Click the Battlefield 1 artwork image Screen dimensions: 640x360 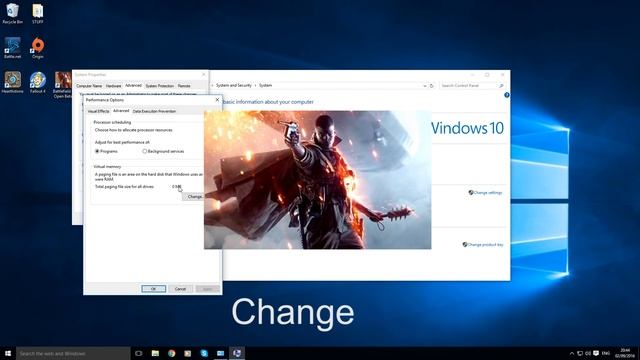[x=318, y=180]
